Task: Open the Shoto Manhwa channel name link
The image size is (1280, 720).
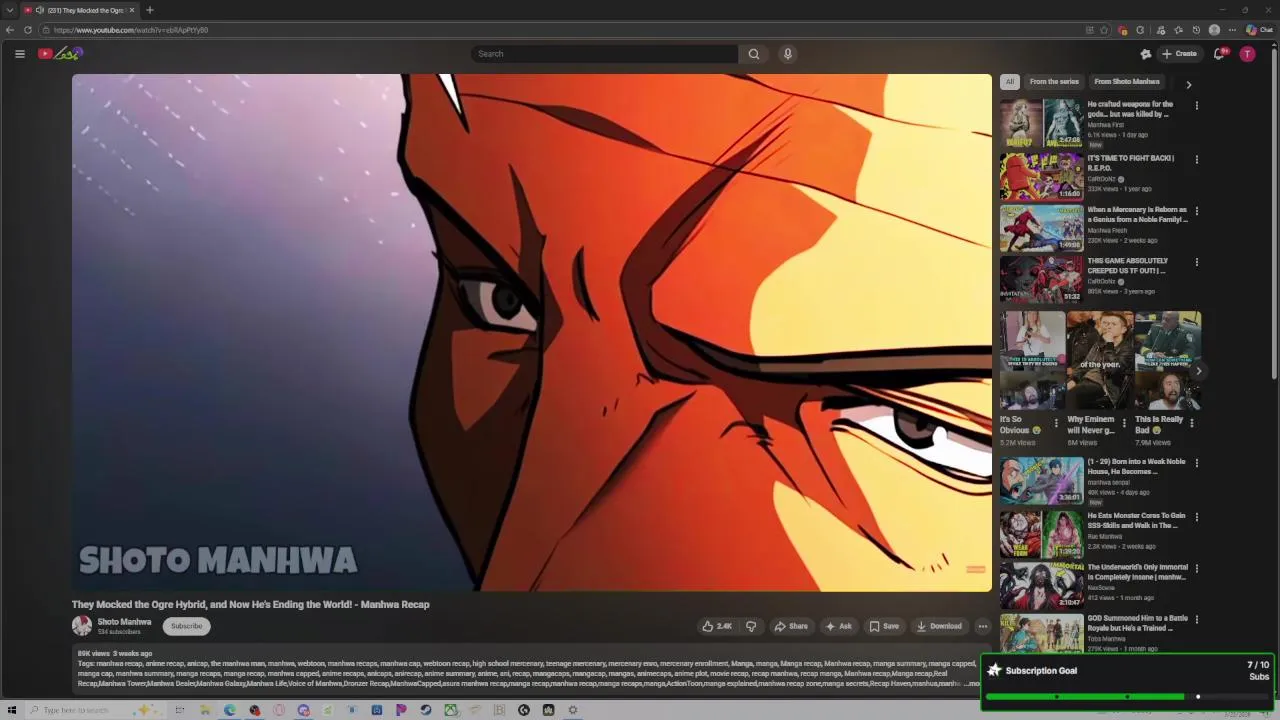Action: tap(124, 622)
